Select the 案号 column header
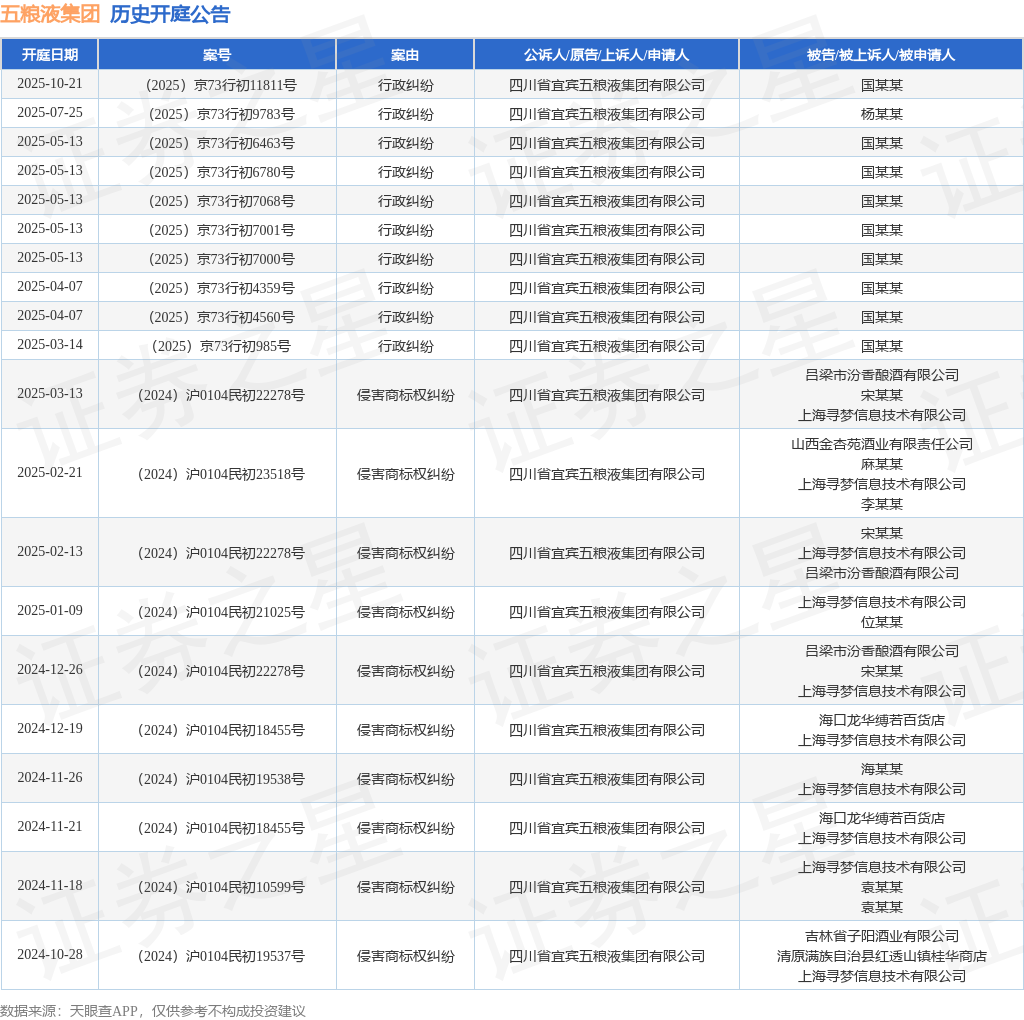 tap(217, 55)
